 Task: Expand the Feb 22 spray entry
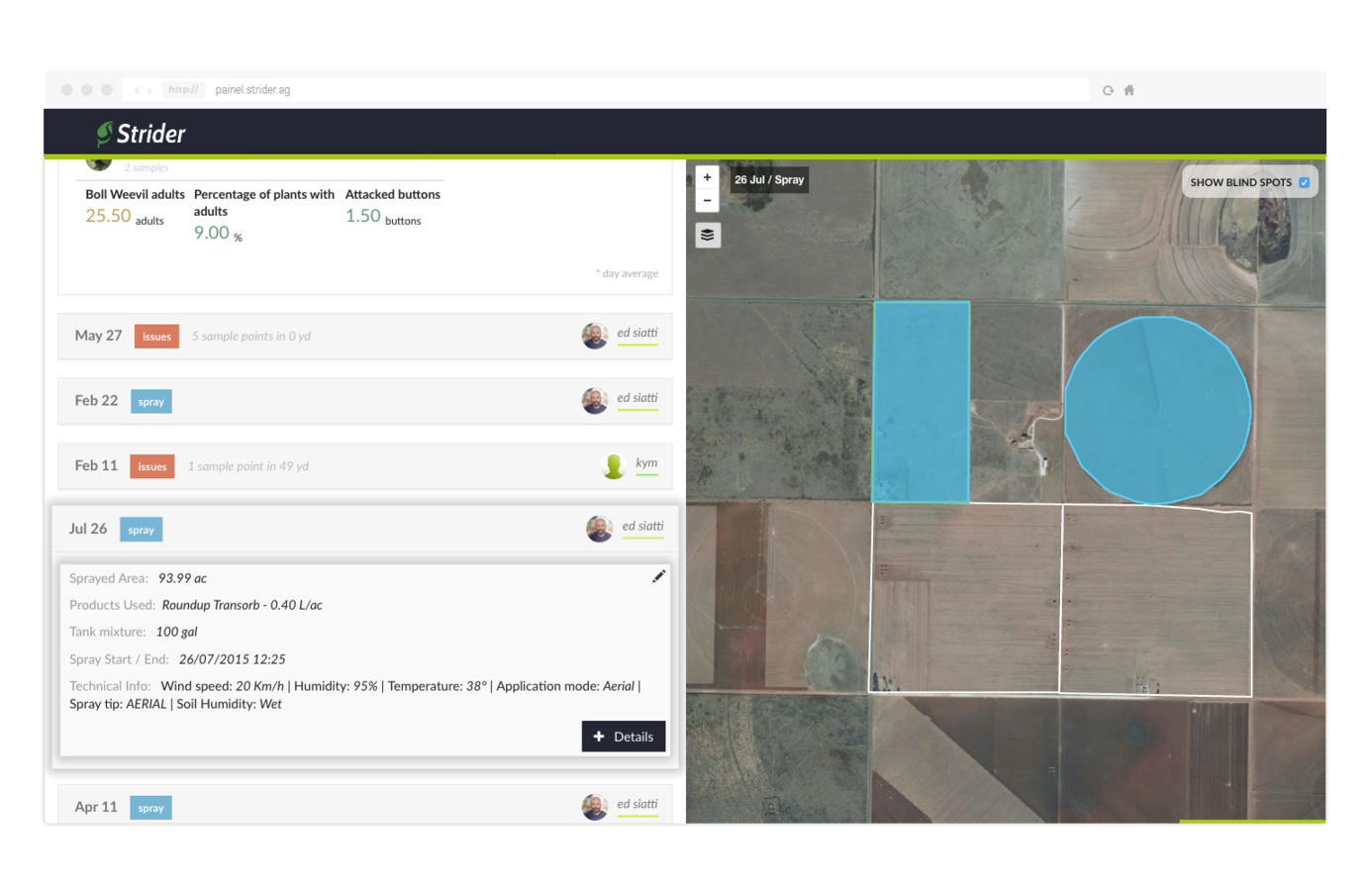365,401
